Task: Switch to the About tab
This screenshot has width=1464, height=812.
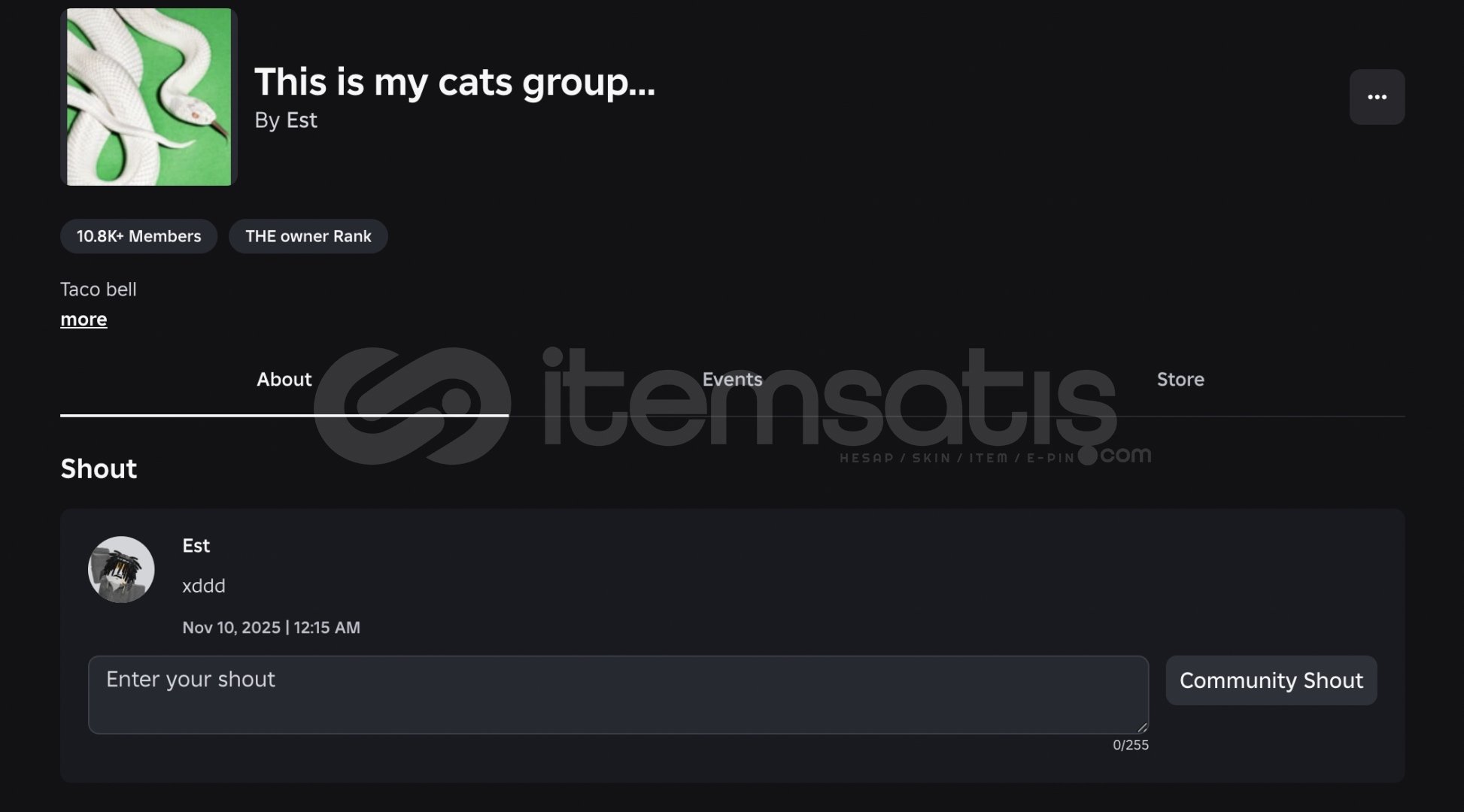Action: pos(284,380)
